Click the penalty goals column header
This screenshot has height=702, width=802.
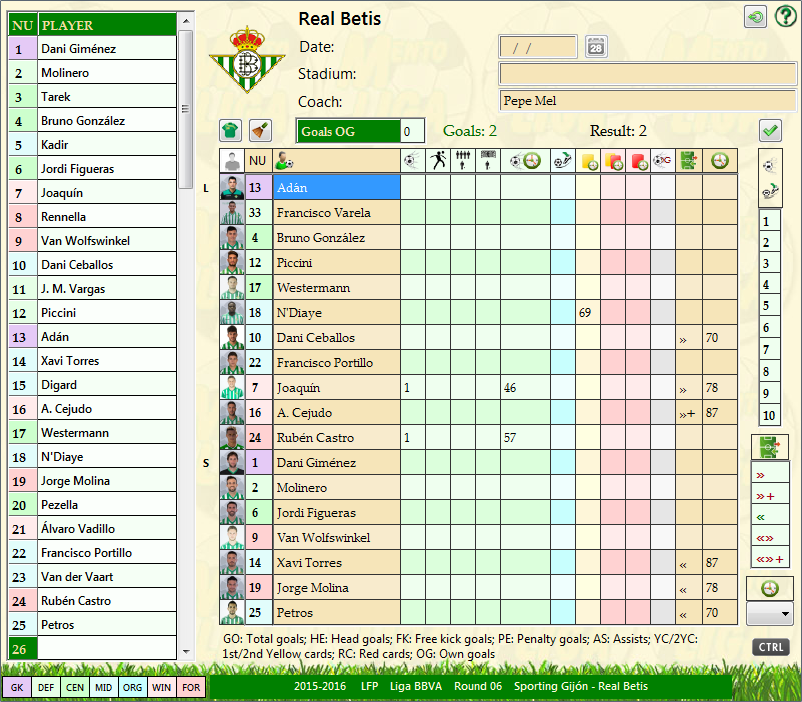(488, 161)
